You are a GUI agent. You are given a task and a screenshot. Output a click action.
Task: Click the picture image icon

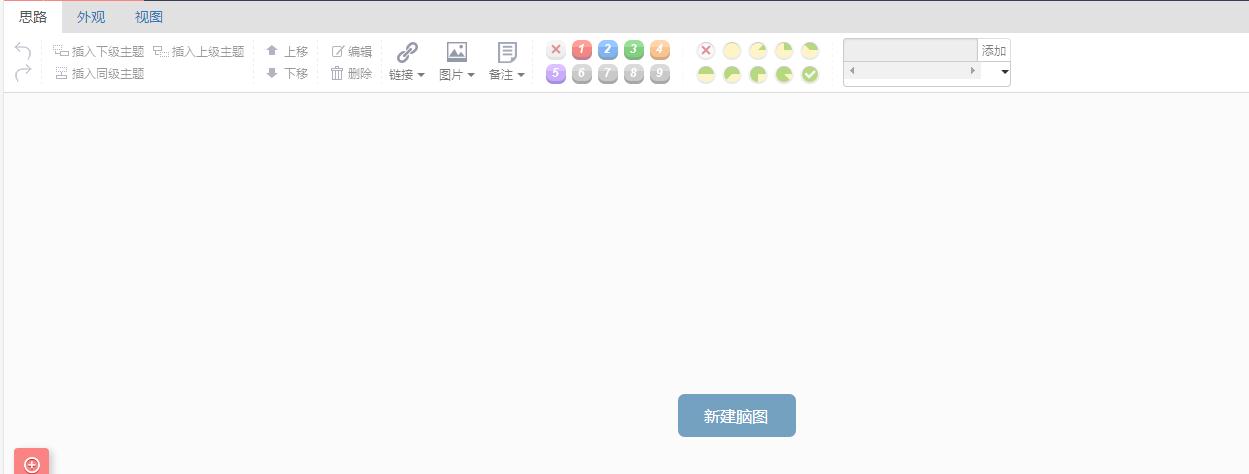point(457,52)
